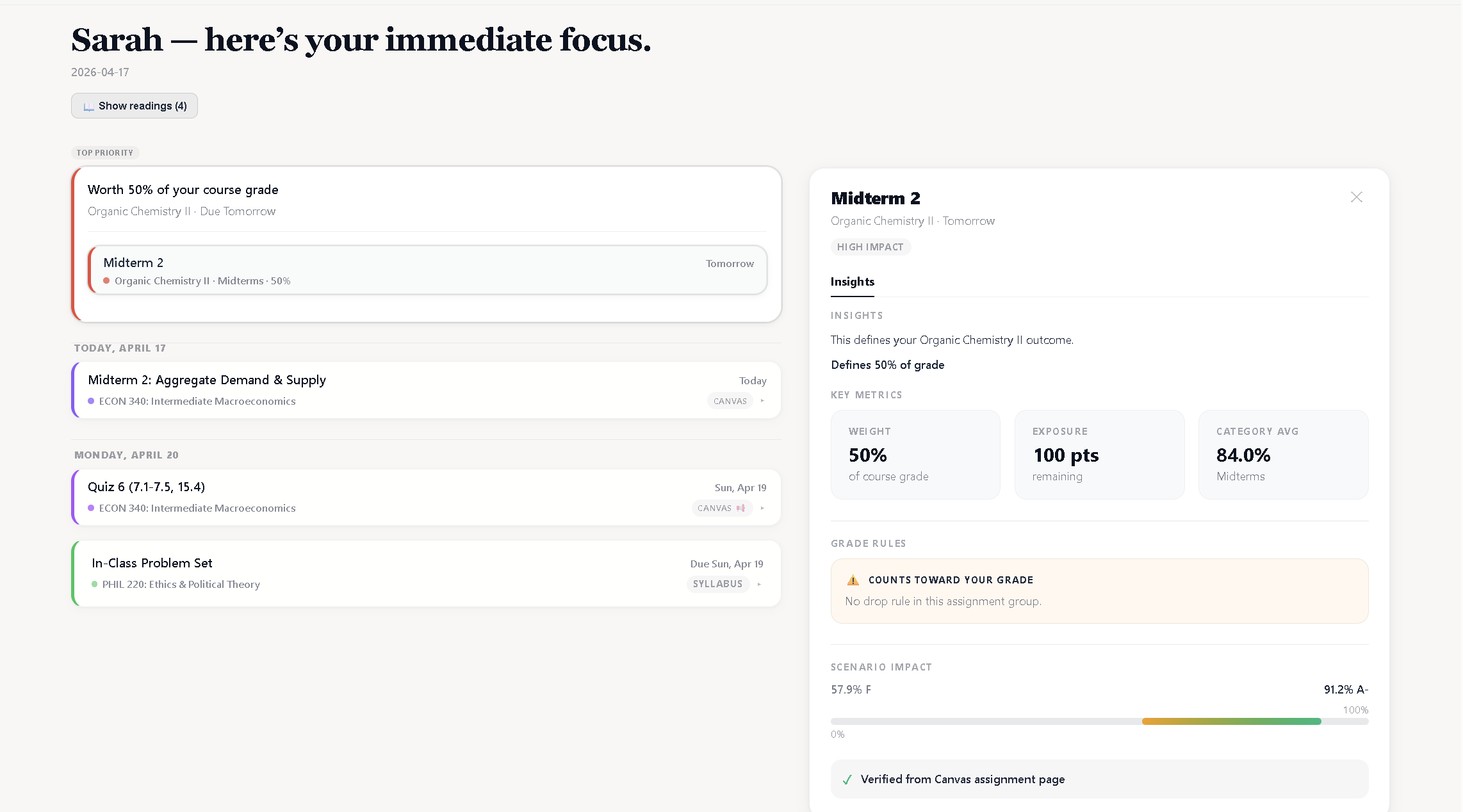Click the Show readings (4) button
This screenshot has width=1463, height=812.
135,106
